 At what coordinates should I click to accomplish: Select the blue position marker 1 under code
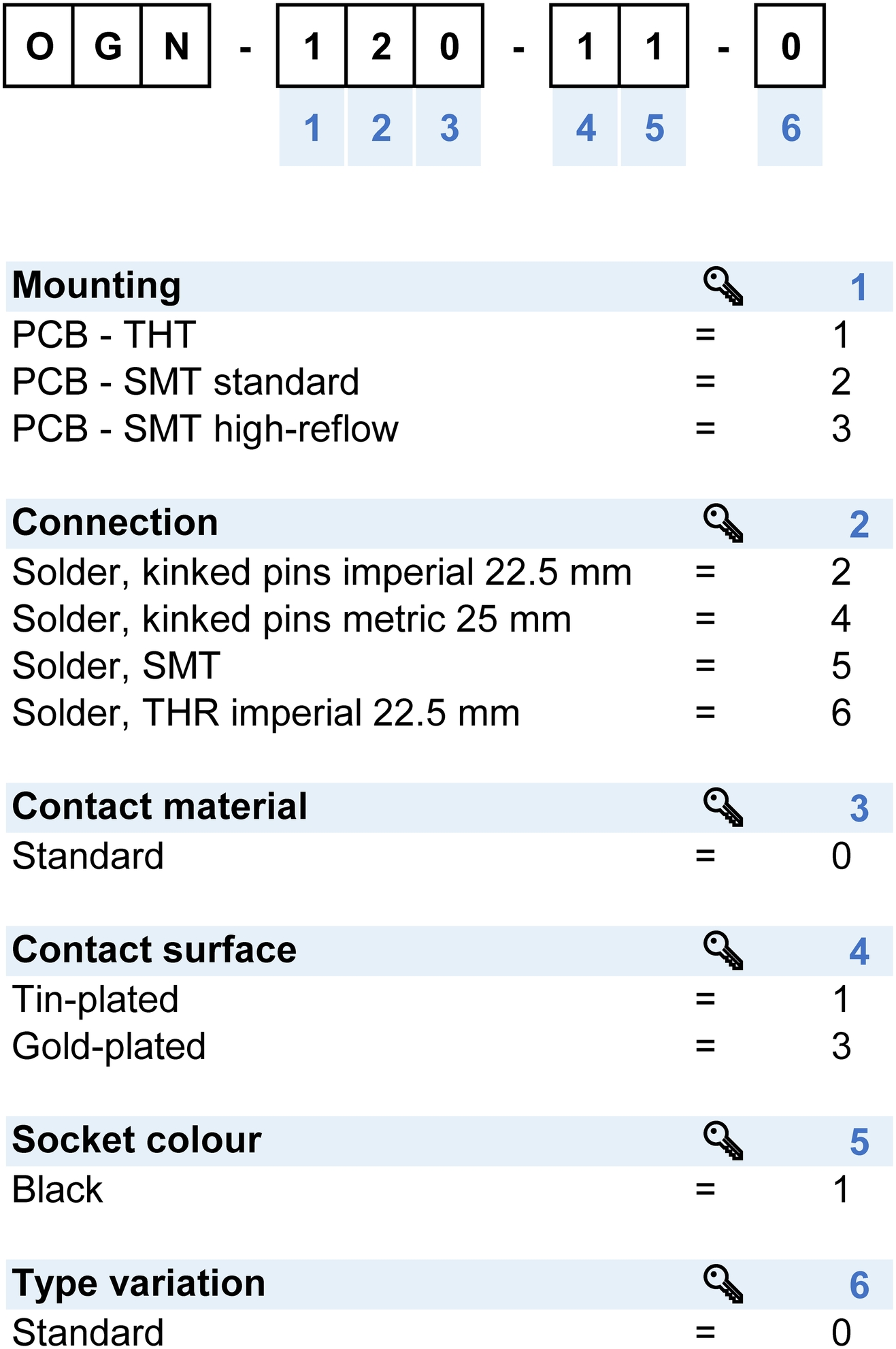(x=312, y=128)
